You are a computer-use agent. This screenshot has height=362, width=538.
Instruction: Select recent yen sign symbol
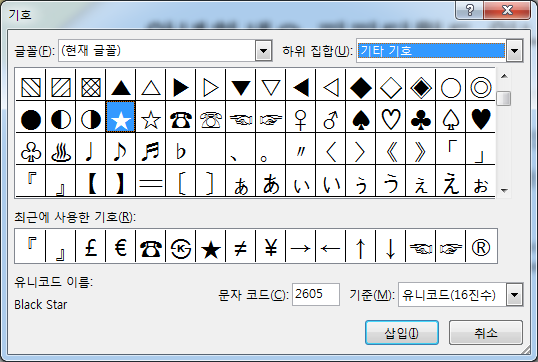tap(271, 247)
